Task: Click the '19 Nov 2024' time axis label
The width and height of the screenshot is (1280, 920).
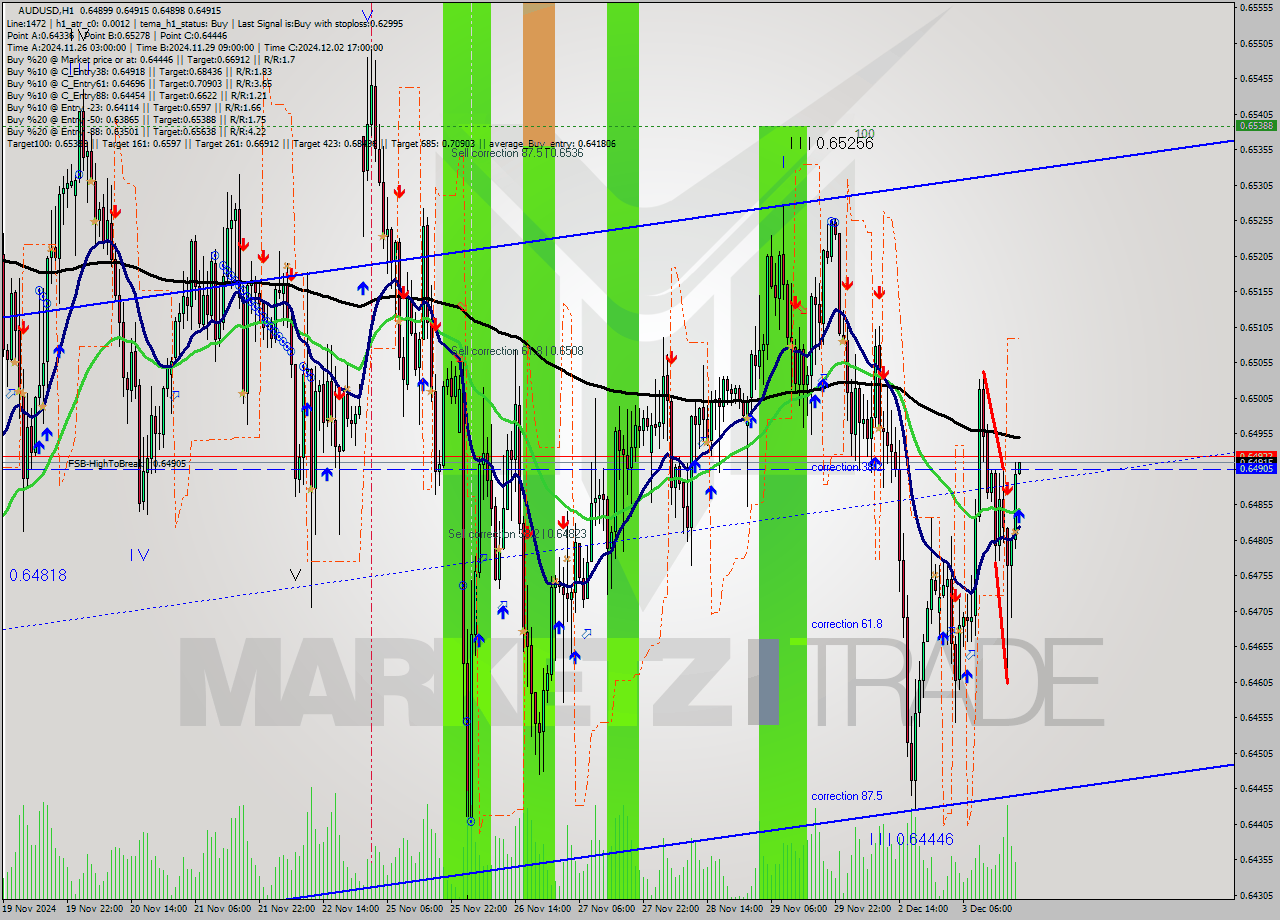Action: tap(30, 909)
